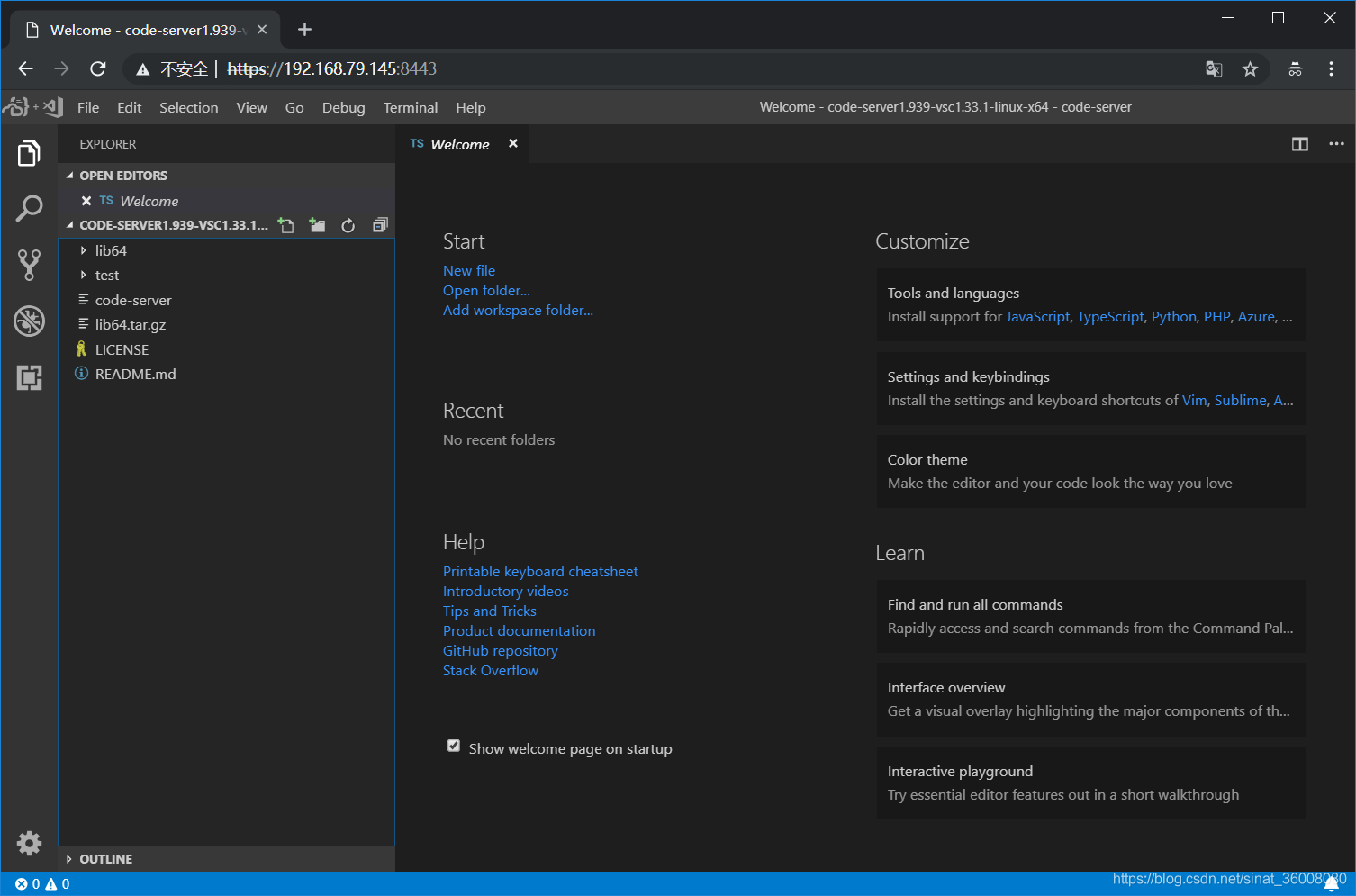Click the browser address bar URL

331,68
